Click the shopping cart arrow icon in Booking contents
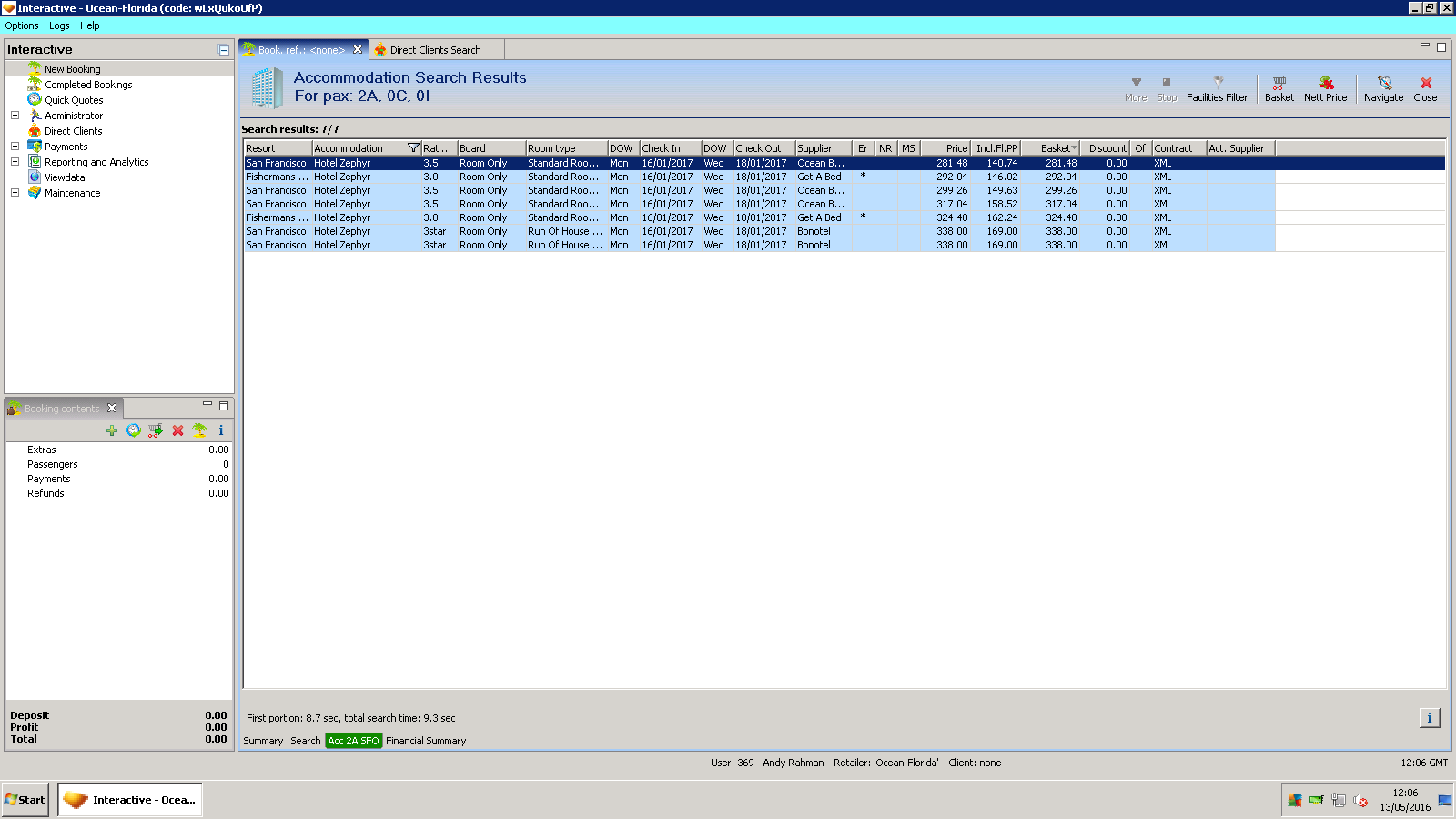Viewport: 1456px width, 819px height. 156,430
